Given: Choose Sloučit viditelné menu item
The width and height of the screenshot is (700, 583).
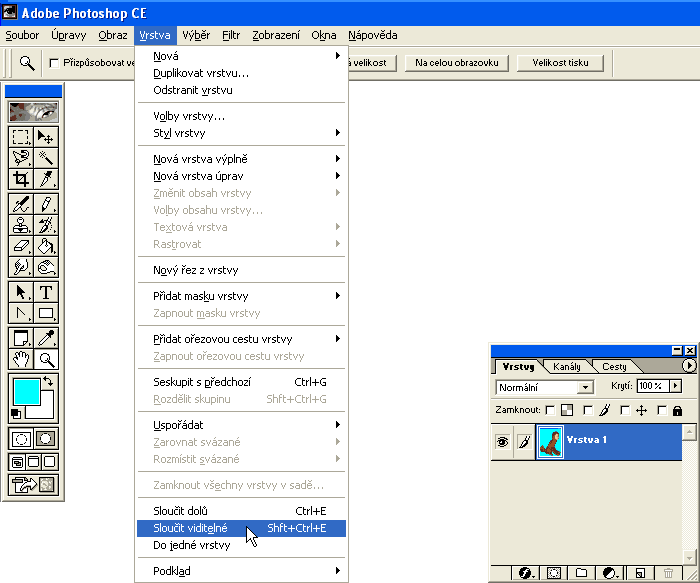Looking at the screenshot, I should (242, 528).
